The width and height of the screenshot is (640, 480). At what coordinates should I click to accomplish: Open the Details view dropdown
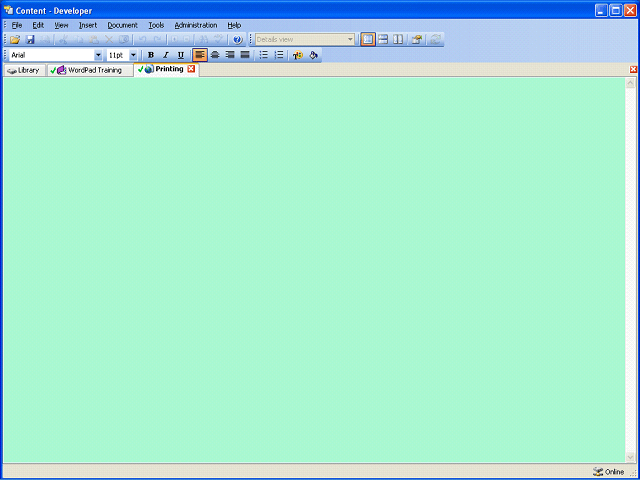click(x=350, y=40)
